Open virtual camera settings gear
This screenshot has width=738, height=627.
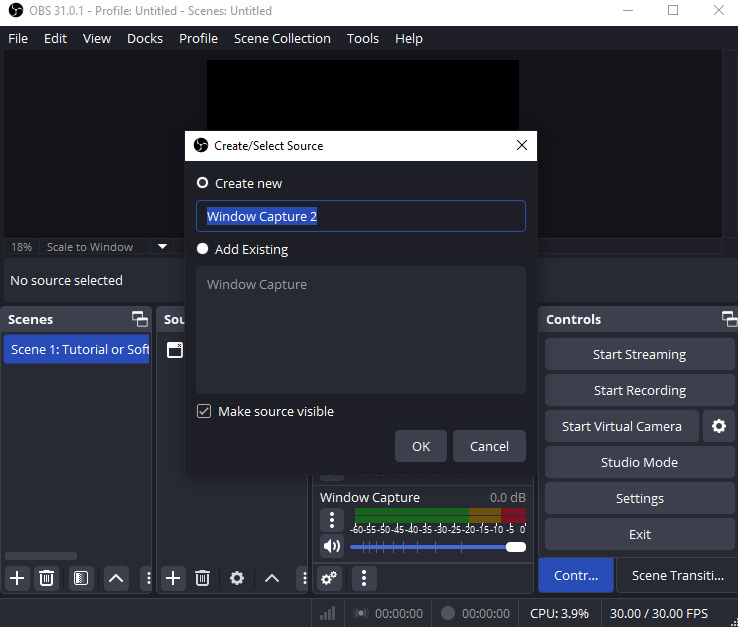pyautogui.click(x=719, y=426)
